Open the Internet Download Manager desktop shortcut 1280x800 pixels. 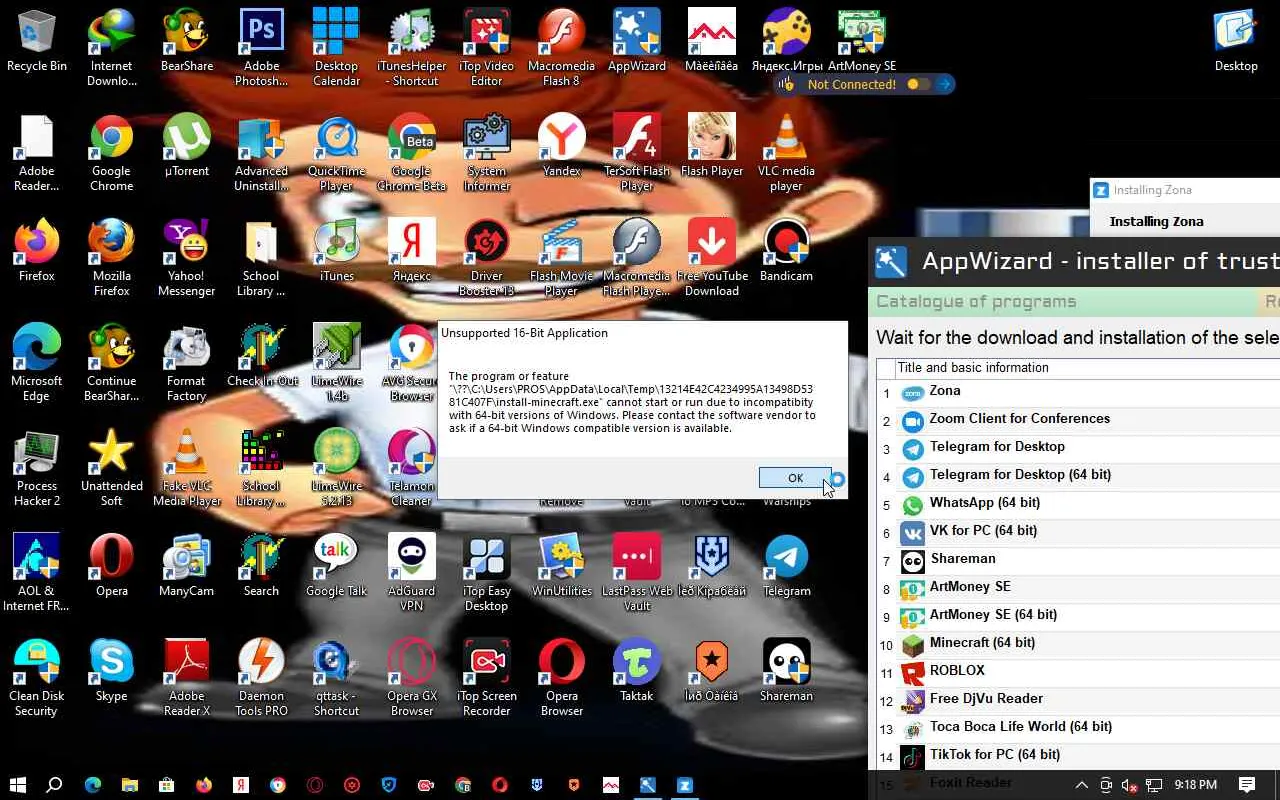112,48
